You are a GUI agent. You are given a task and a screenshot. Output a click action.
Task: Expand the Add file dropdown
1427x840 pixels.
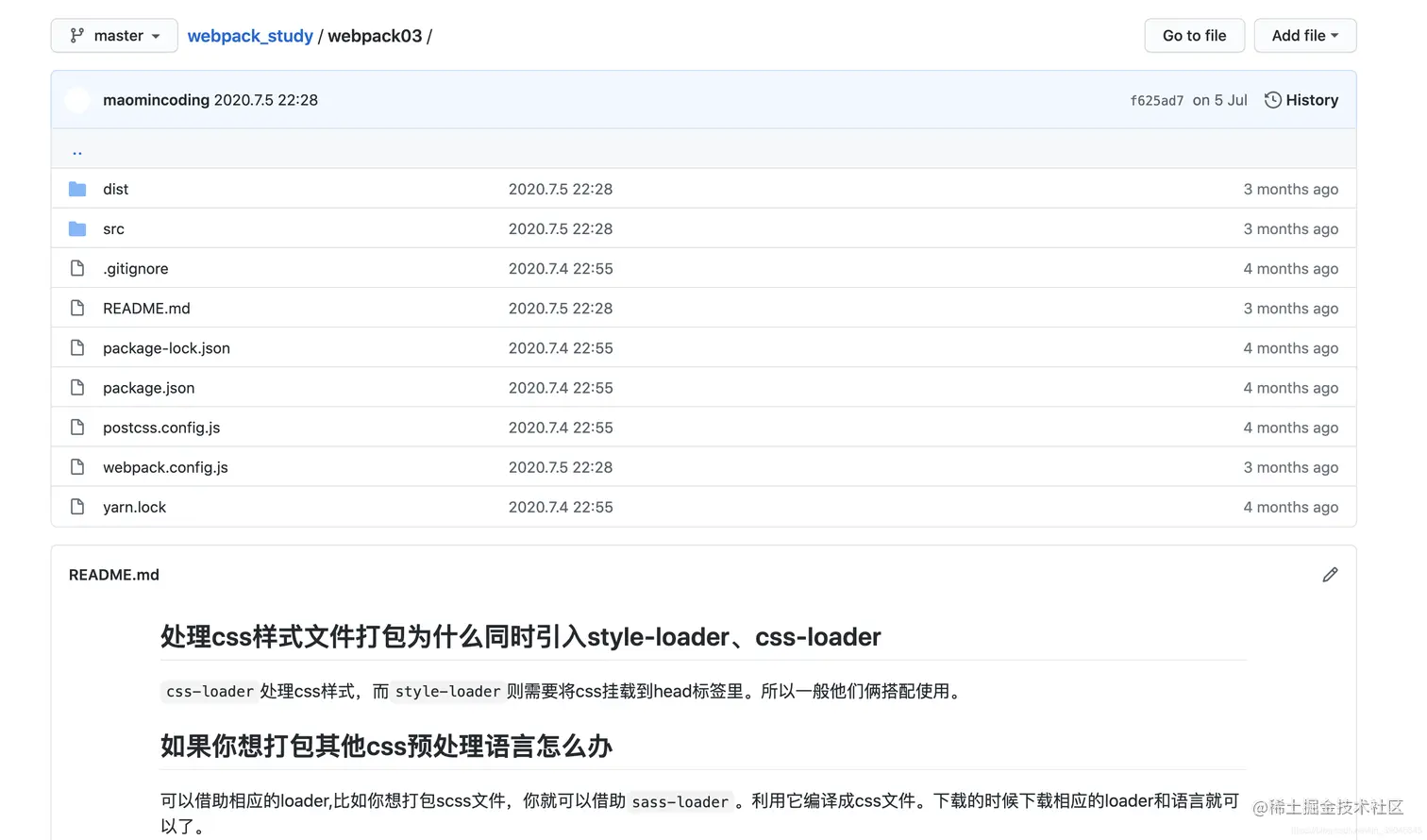tap(1305, 36)
